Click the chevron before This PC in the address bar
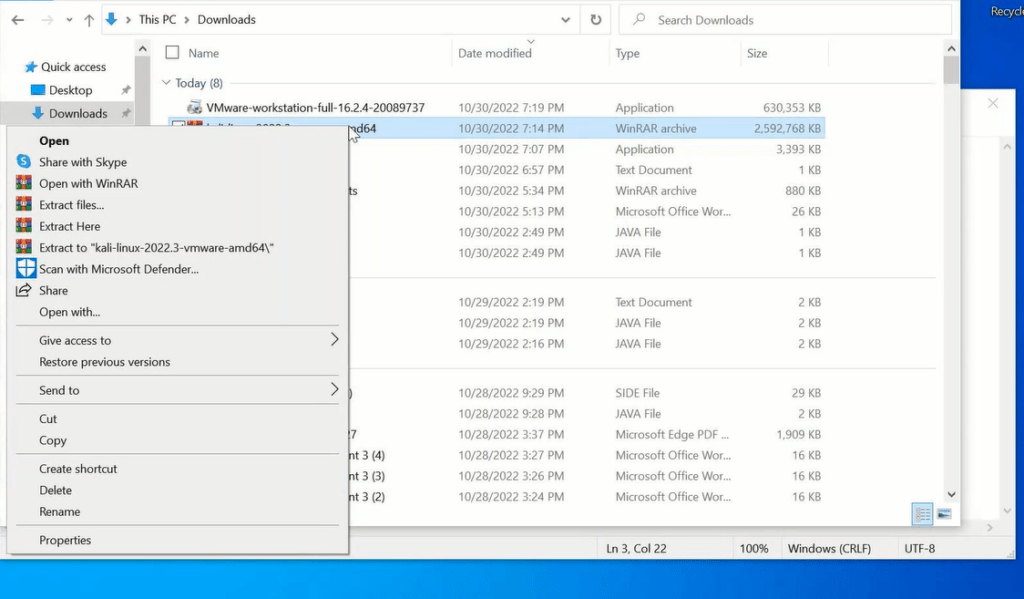The height and width of the screenshot is (599, 1024). [128, 20]
